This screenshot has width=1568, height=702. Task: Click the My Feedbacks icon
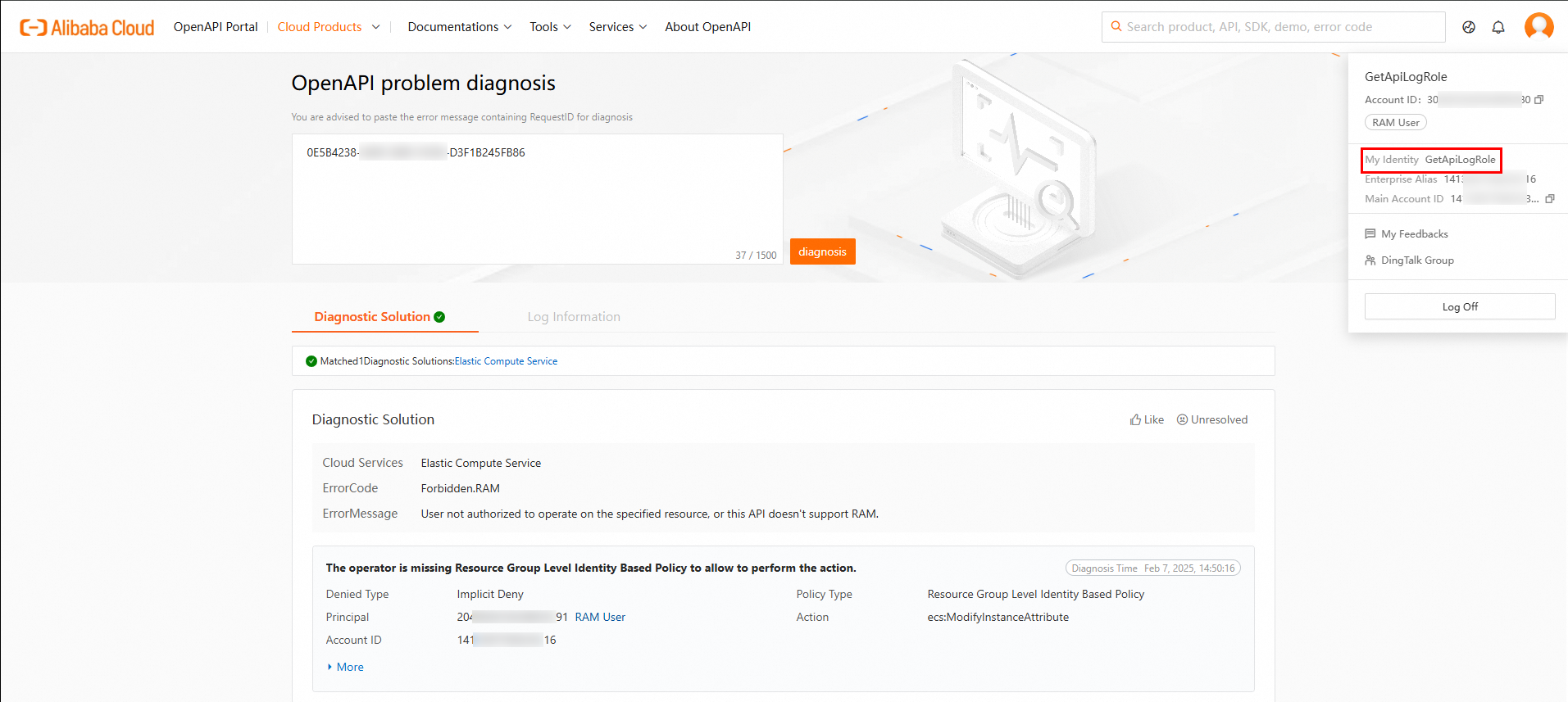click(1370, 234)
